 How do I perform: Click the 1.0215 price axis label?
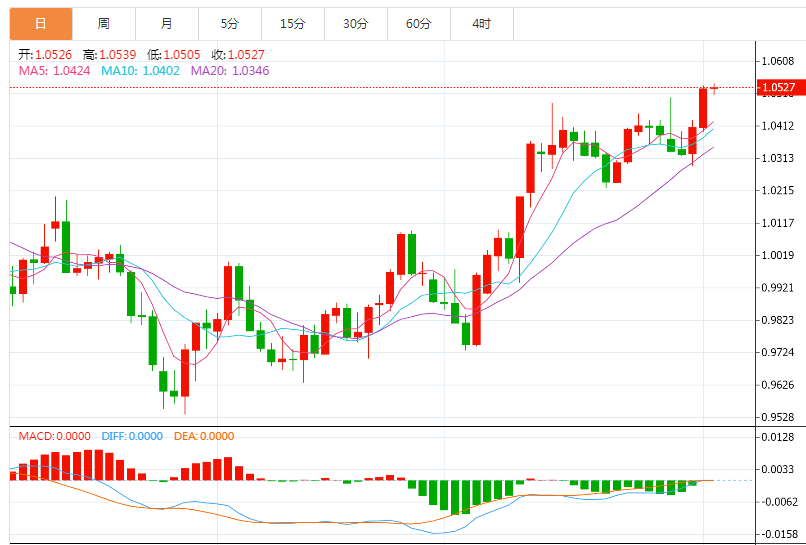[x=778, y=191]
